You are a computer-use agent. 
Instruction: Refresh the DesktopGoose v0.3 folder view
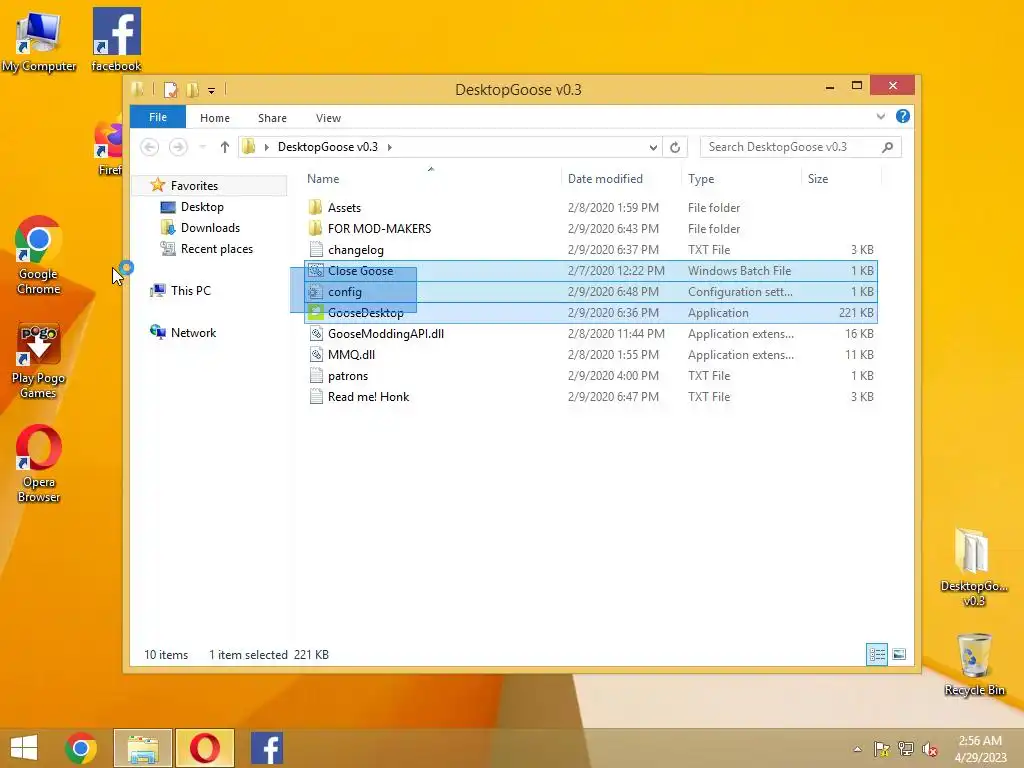675,147
